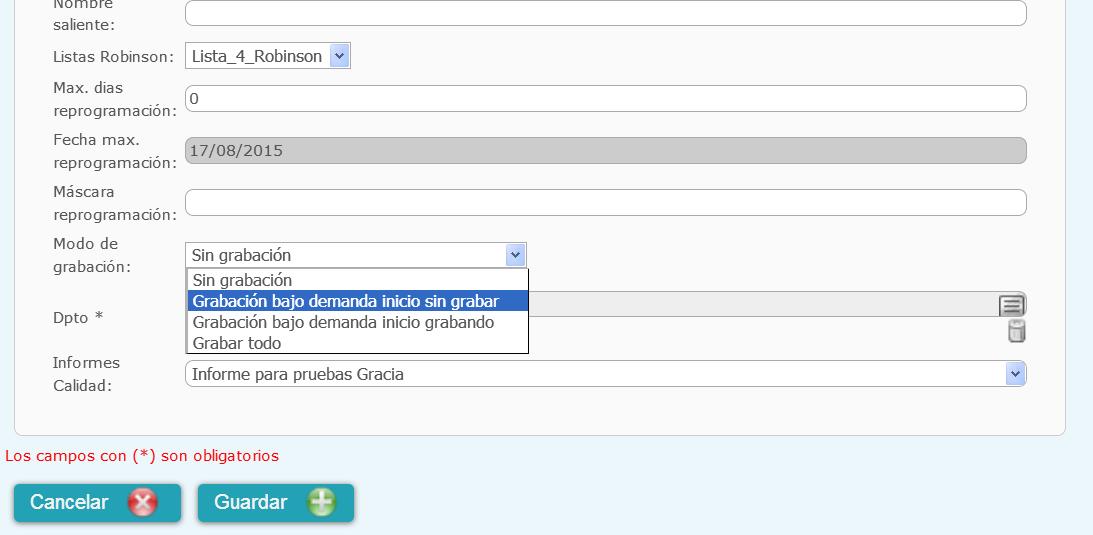This screenshot has height=535, width=1093.
Task: Click the trash bin icon beside Dpto
Action: pos(1017,332)
